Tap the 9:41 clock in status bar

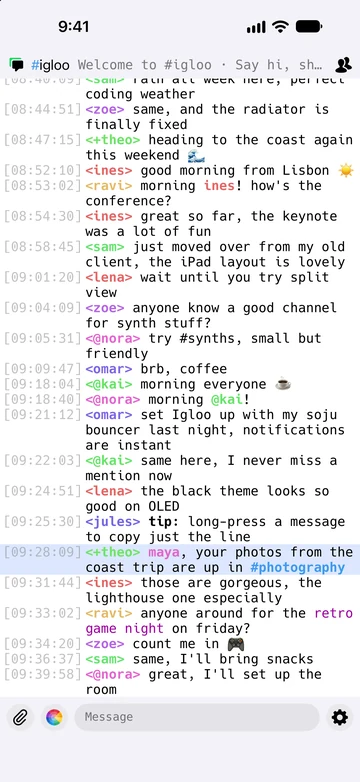(74, 26)
